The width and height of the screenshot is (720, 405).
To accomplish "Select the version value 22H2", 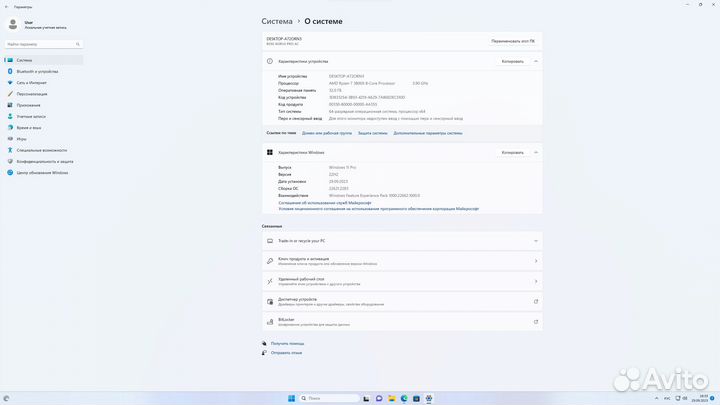I will 333,174.
